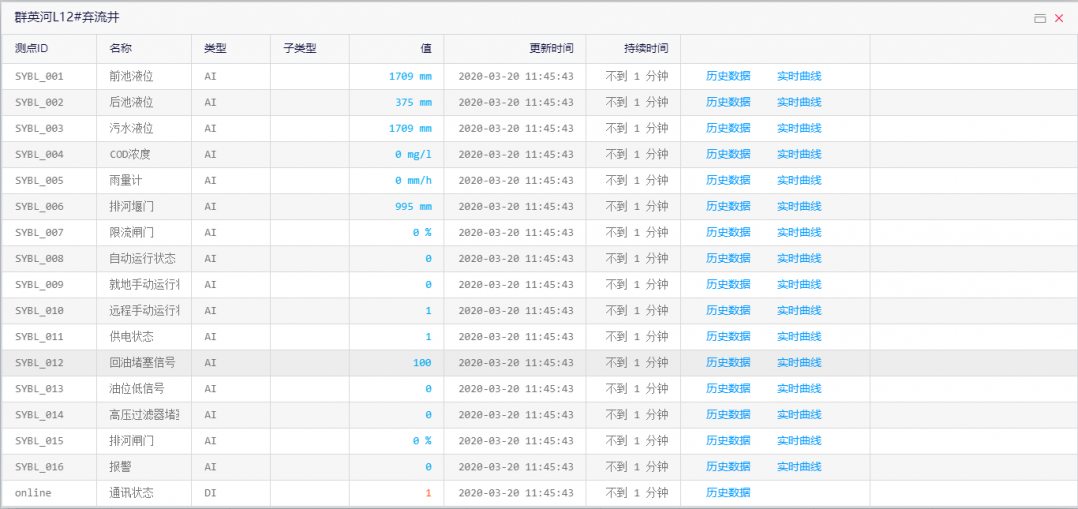Screen dimensions: 1078x509
Task: Open 实时曲线 for SYBL_008 自动运行状态
Action: 799,259
